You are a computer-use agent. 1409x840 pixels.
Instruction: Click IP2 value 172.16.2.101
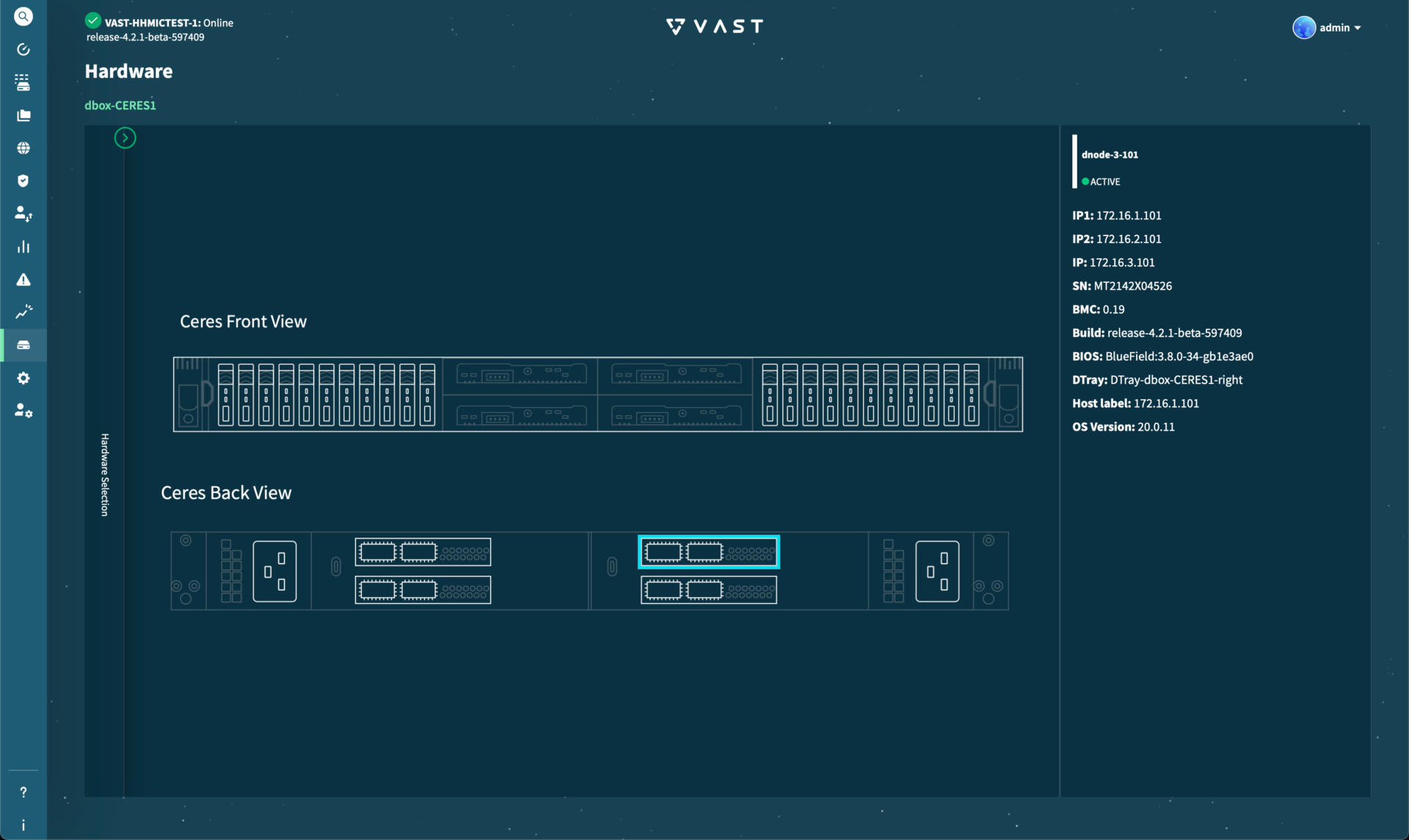click(1129, 239)
